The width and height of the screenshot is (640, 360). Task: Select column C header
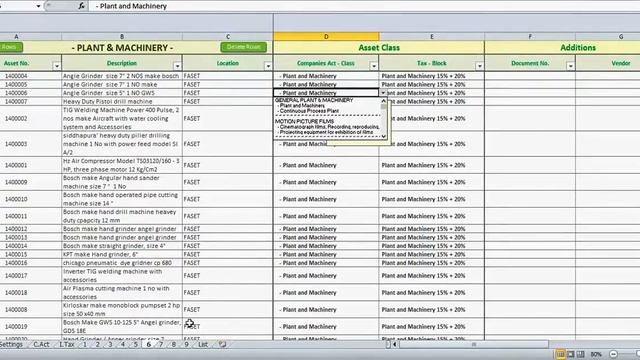tap(228, 36)
